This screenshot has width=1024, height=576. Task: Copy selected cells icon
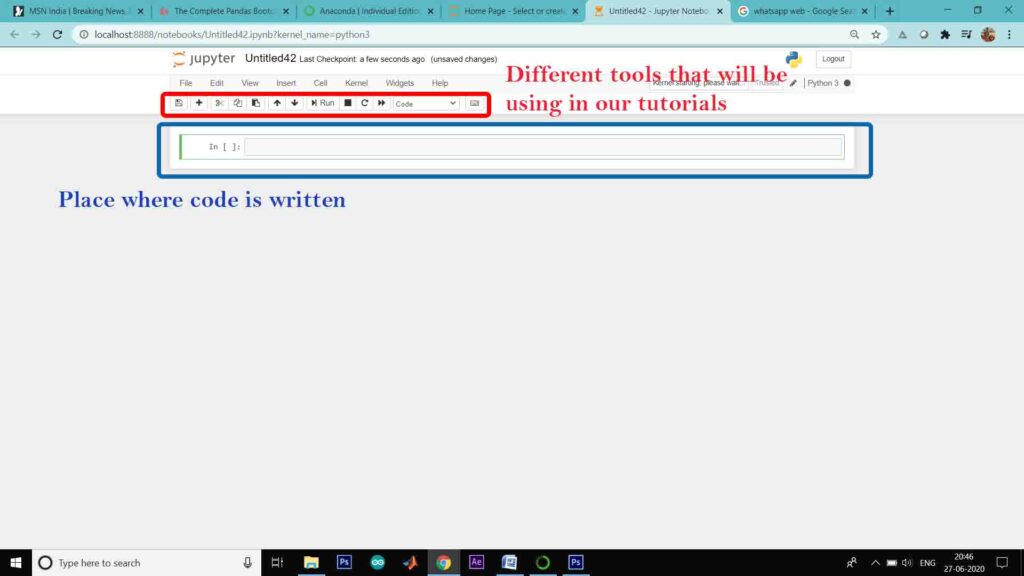238,103
